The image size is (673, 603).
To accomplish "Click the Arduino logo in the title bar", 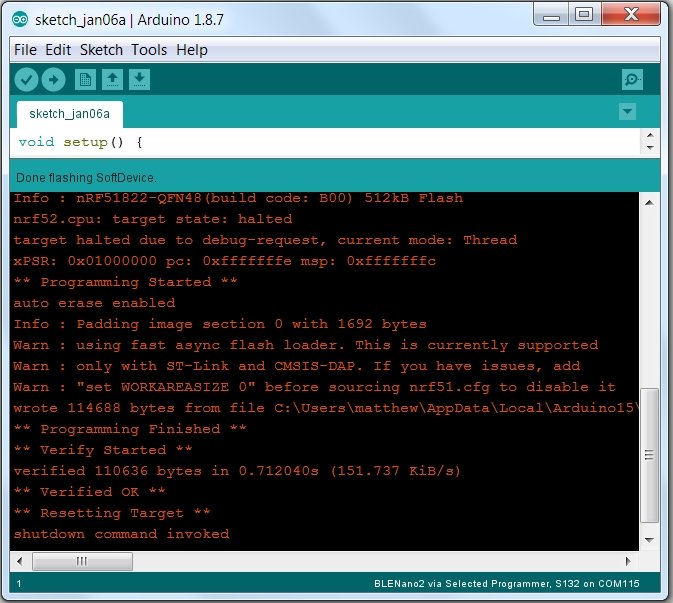I will [x=20, y=19].
